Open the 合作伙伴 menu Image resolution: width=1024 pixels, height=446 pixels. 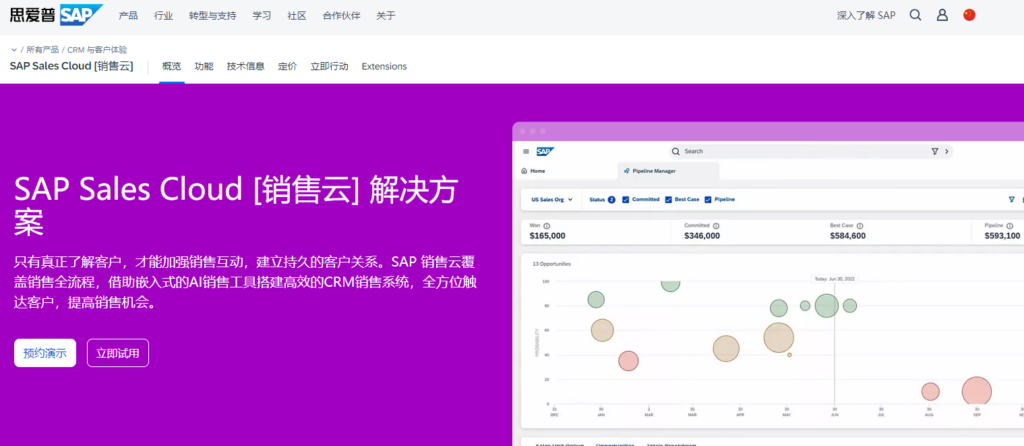coord(342,16)
